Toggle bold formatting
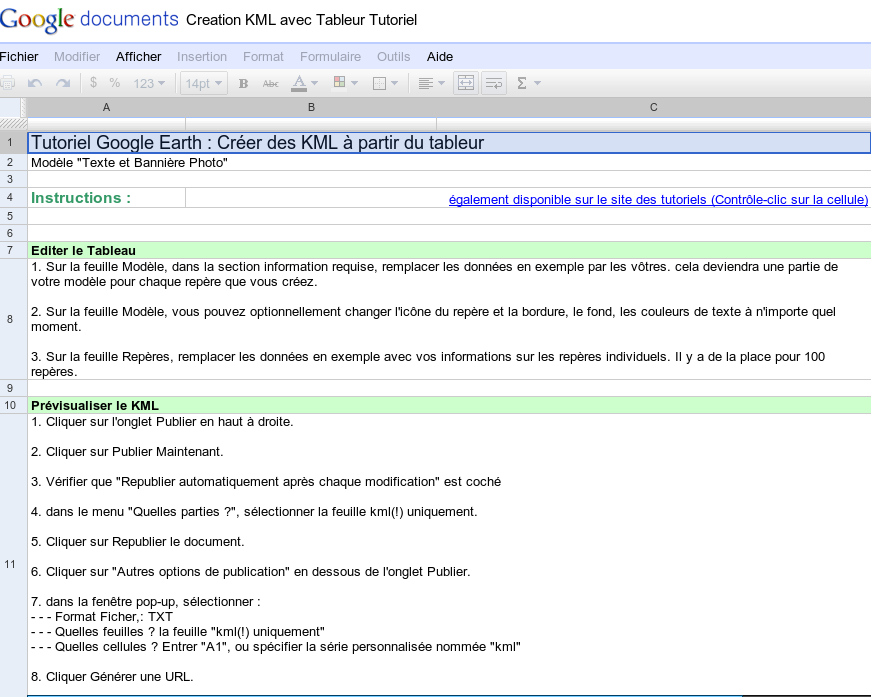This screenshot has width=871, height=697. [x=243, y=83]
